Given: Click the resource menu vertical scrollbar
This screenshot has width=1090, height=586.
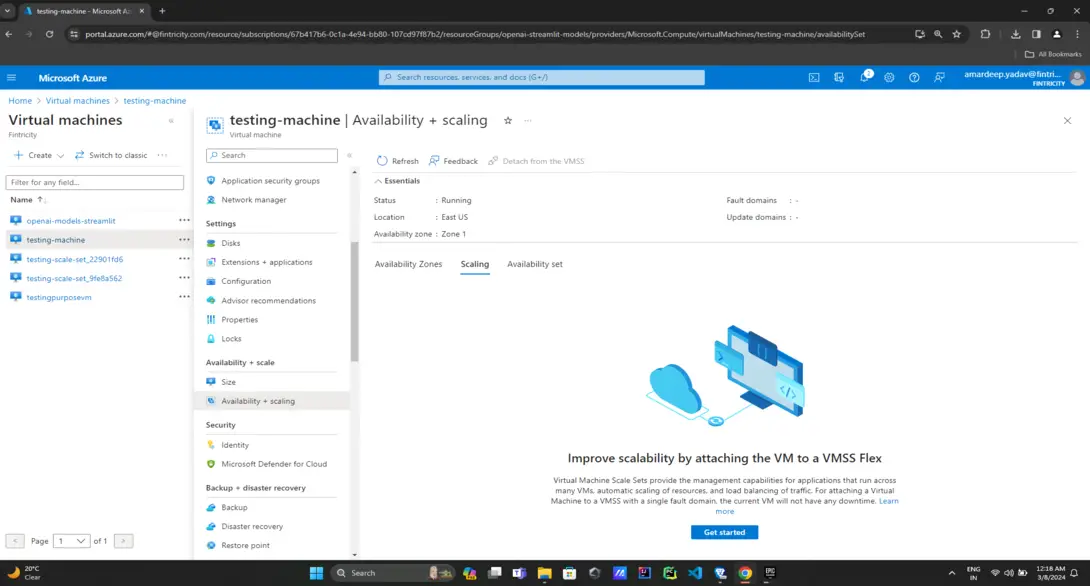Looking at the screenshot, I should click(355, 302).
